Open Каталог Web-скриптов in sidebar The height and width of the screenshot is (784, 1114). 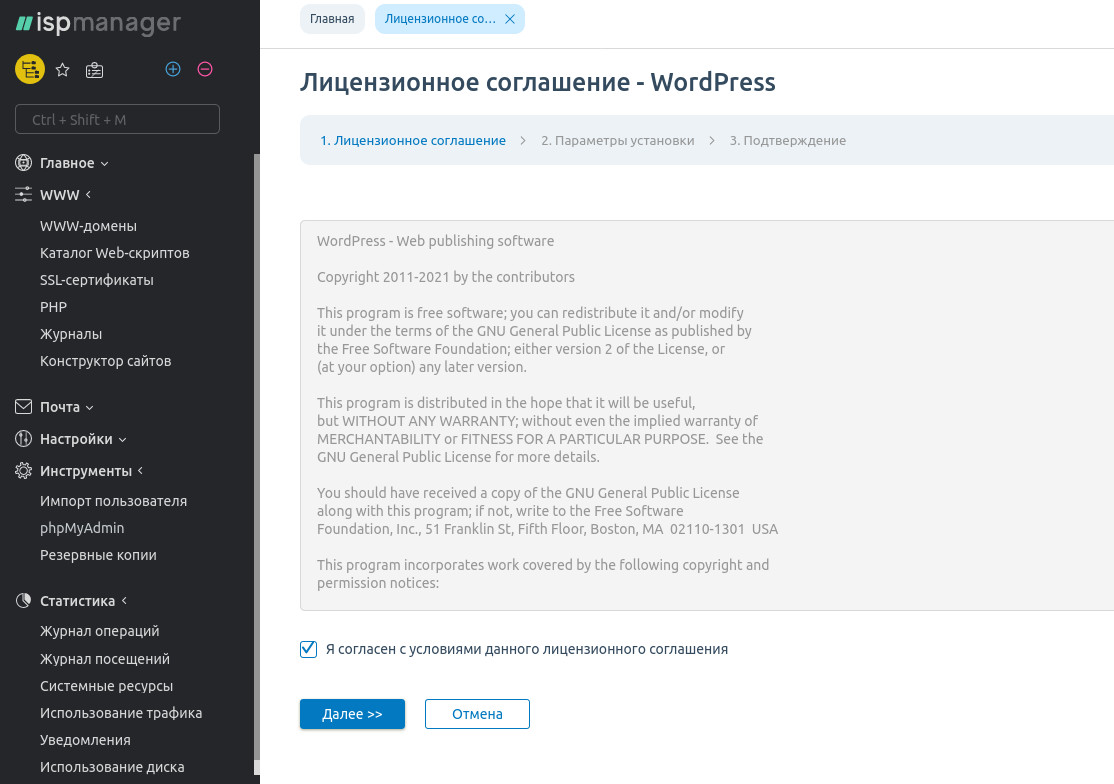point(114,253)
